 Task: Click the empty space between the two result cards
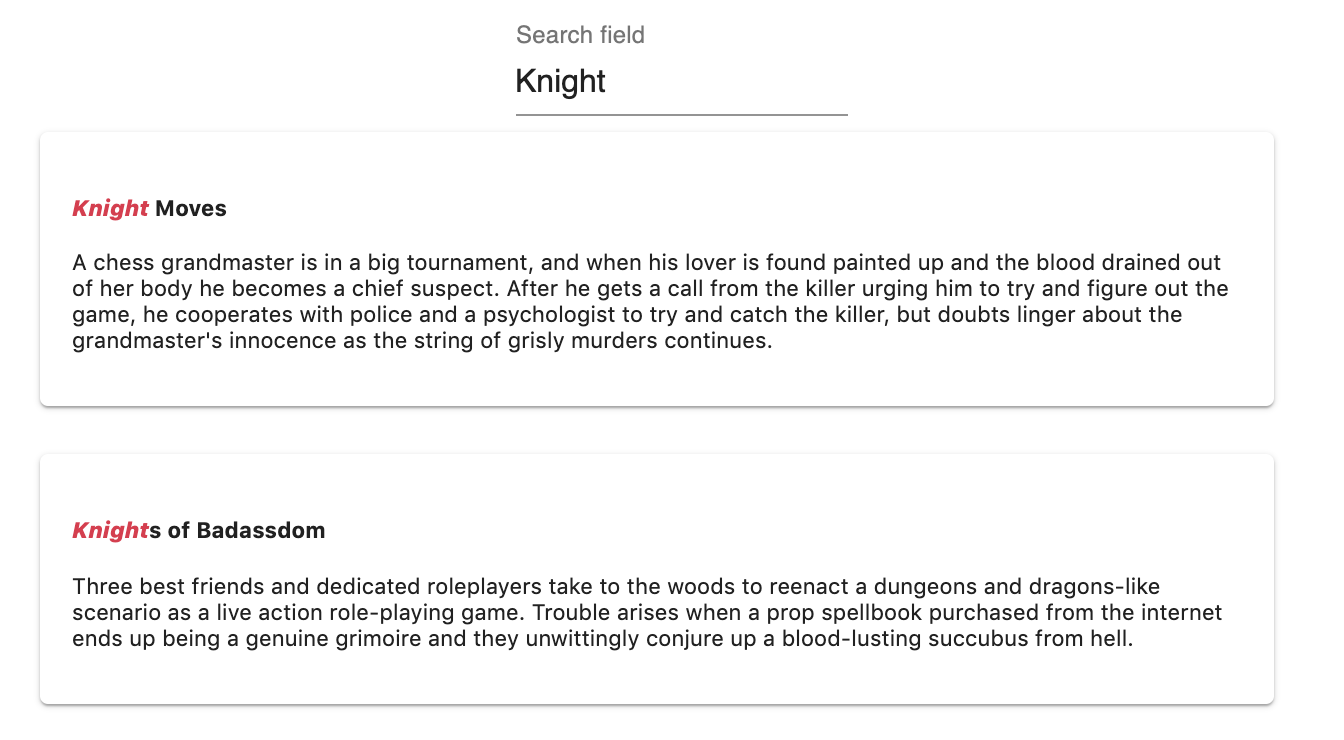click(656, 430)
